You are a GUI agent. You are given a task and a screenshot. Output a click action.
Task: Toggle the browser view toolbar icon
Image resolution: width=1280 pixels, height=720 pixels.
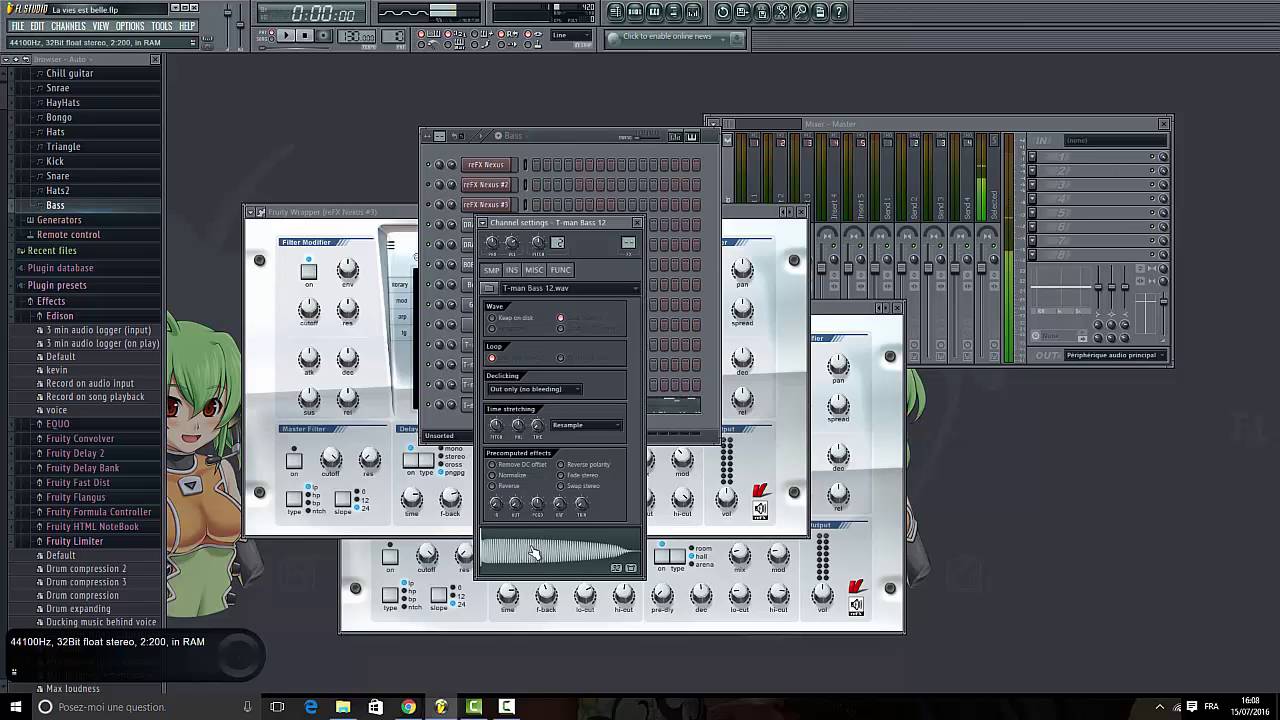coord(674,12)
